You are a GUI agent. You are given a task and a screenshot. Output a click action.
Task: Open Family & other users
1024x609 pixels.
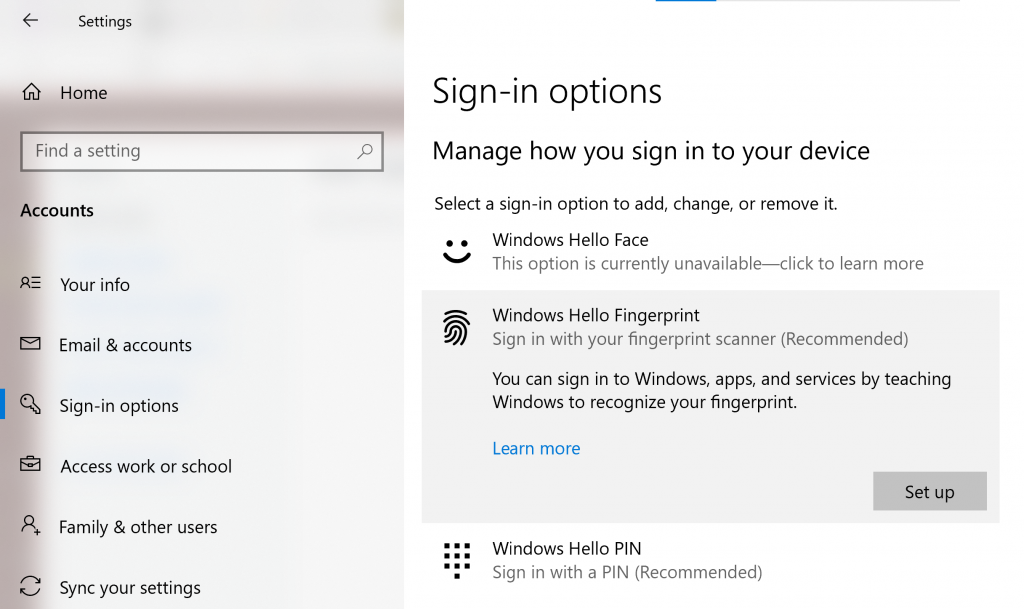(138, 527)
